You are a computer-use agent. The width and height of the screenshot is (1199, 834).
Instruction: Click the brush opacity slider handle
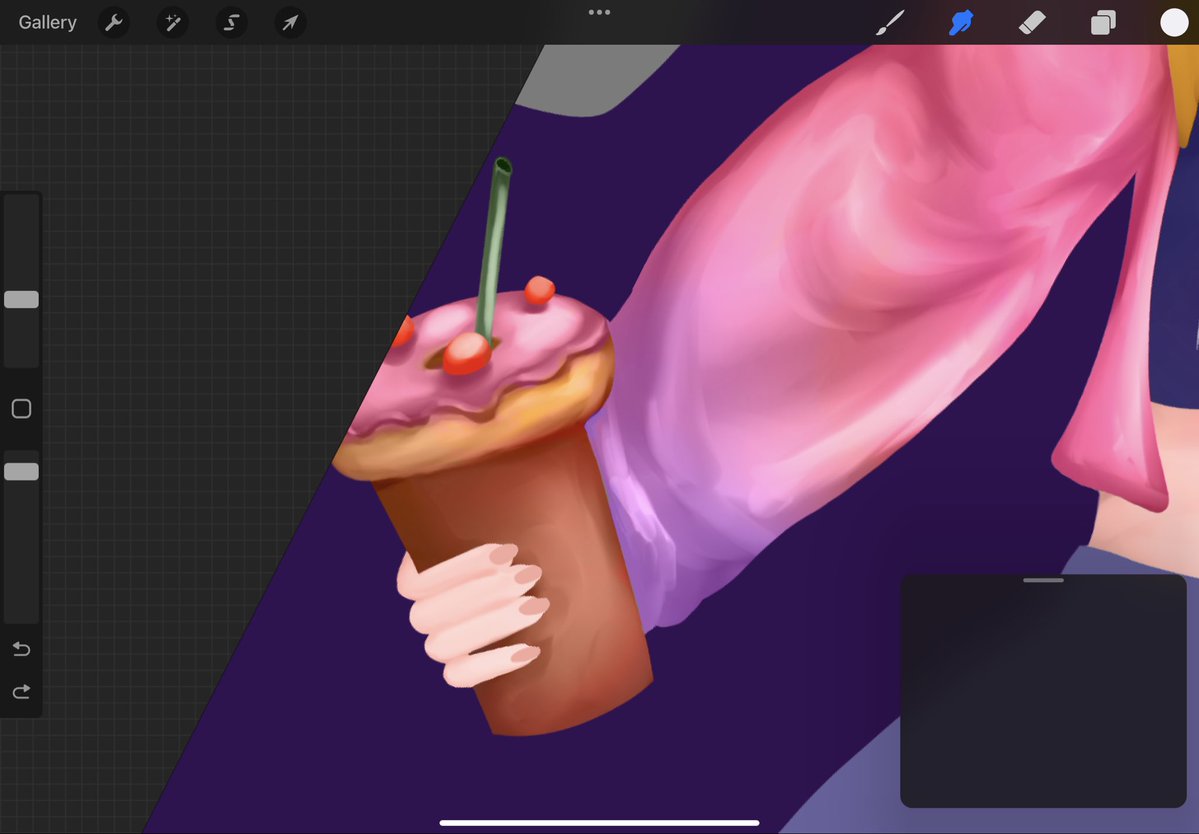tap(21, 472)
